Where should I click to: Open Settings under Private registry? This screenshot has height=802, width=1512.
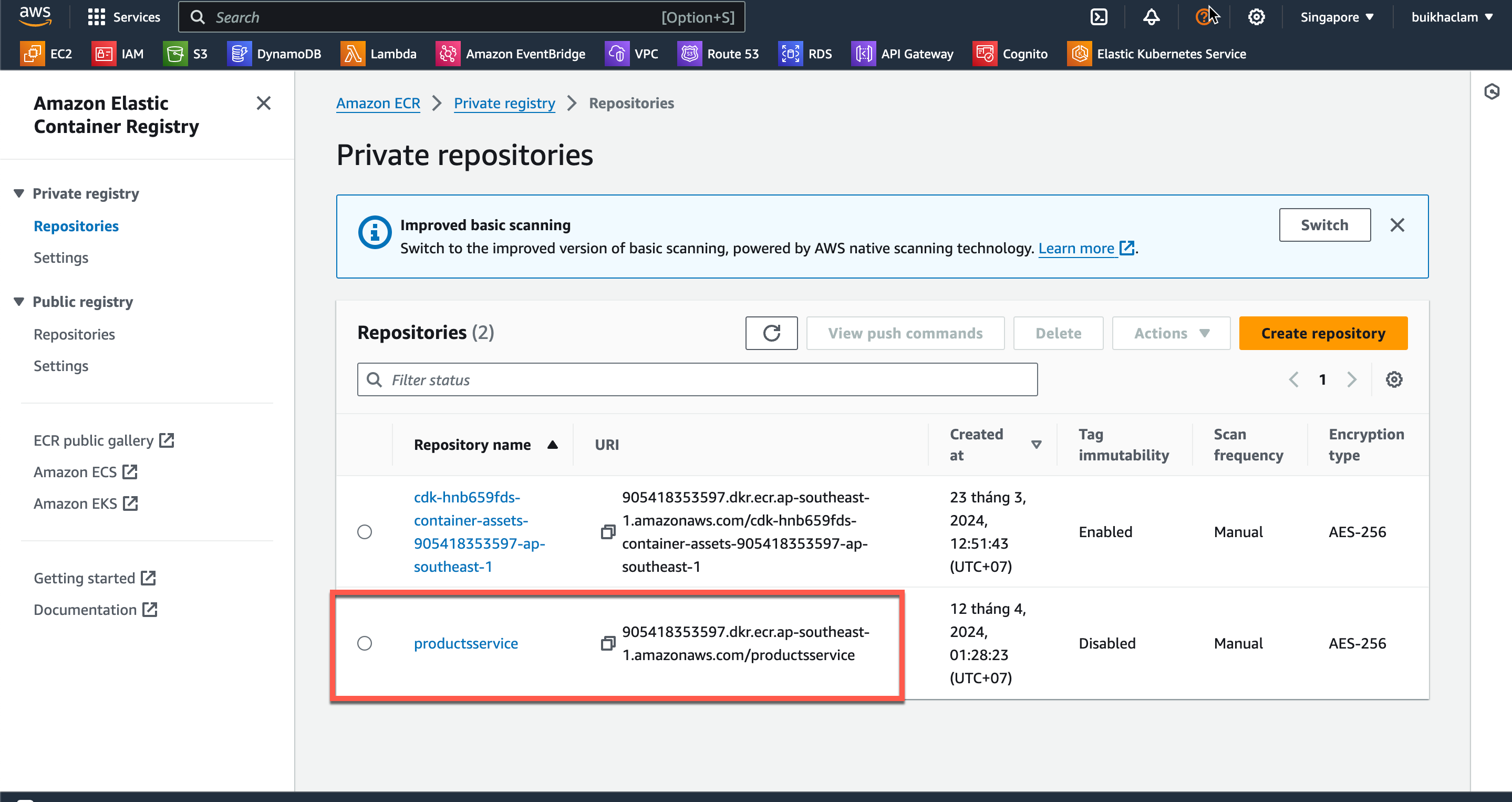(61, 258)
